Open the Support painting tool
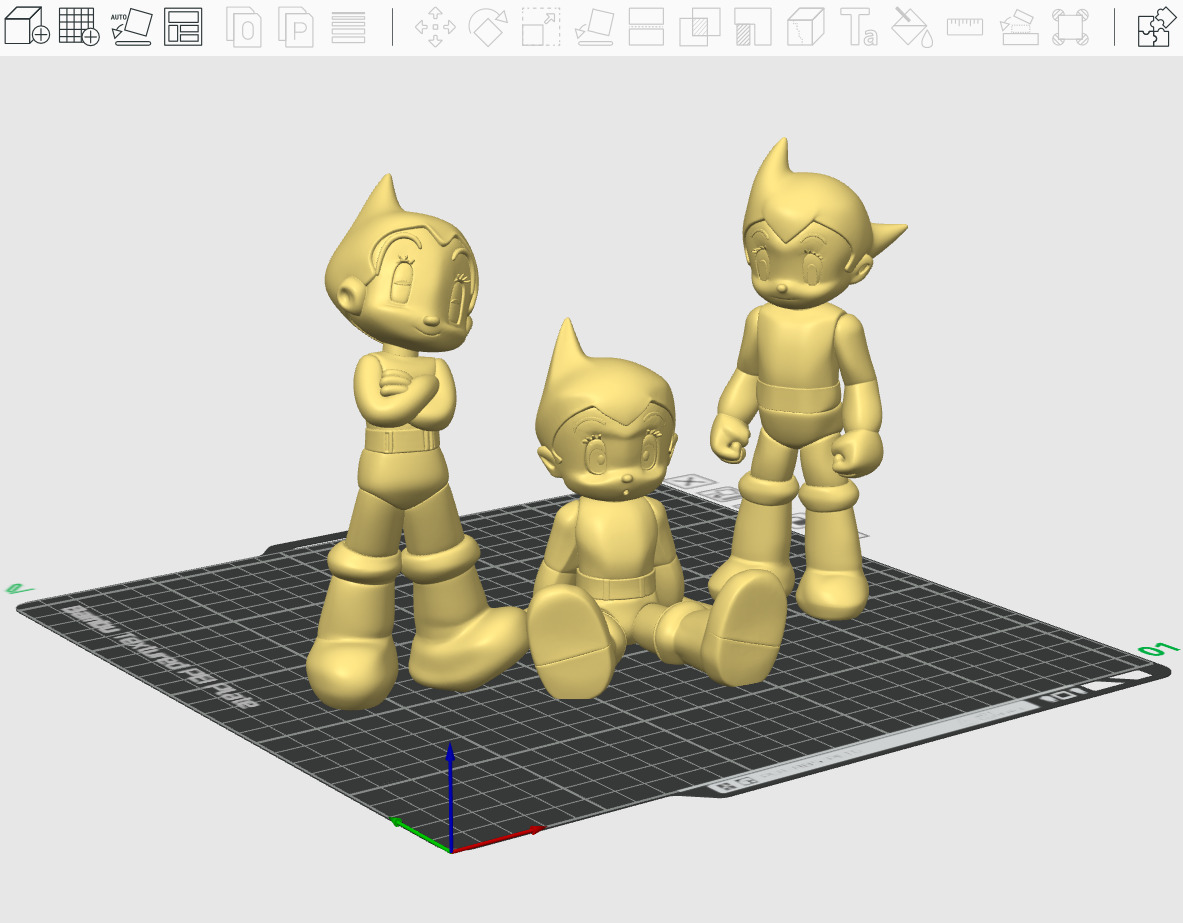1183x923 pixels. (x=752, y=27)
